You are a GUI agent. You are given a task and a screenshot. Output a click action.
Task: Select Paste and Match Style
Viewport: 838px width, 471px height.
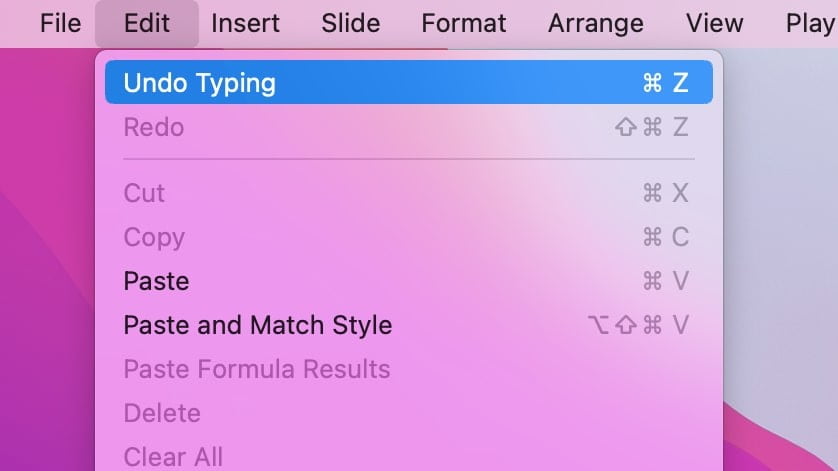pos(409,325)
